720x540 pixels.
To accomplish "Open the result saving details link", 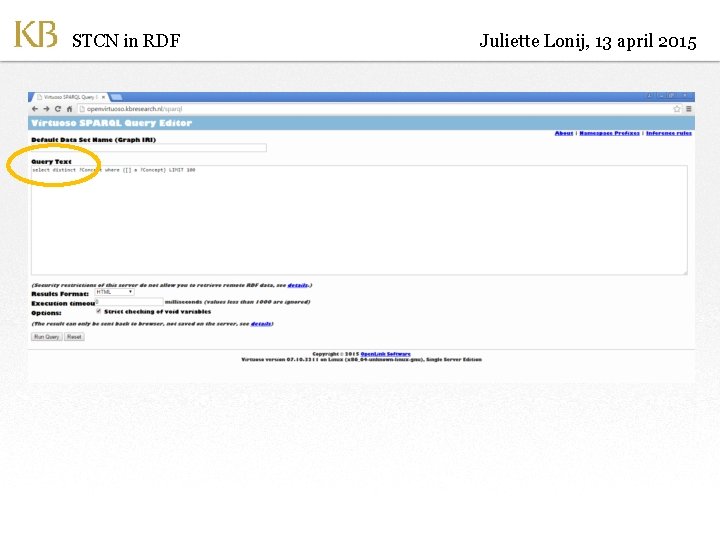I will pyautogui.click(x=261, y=324).
